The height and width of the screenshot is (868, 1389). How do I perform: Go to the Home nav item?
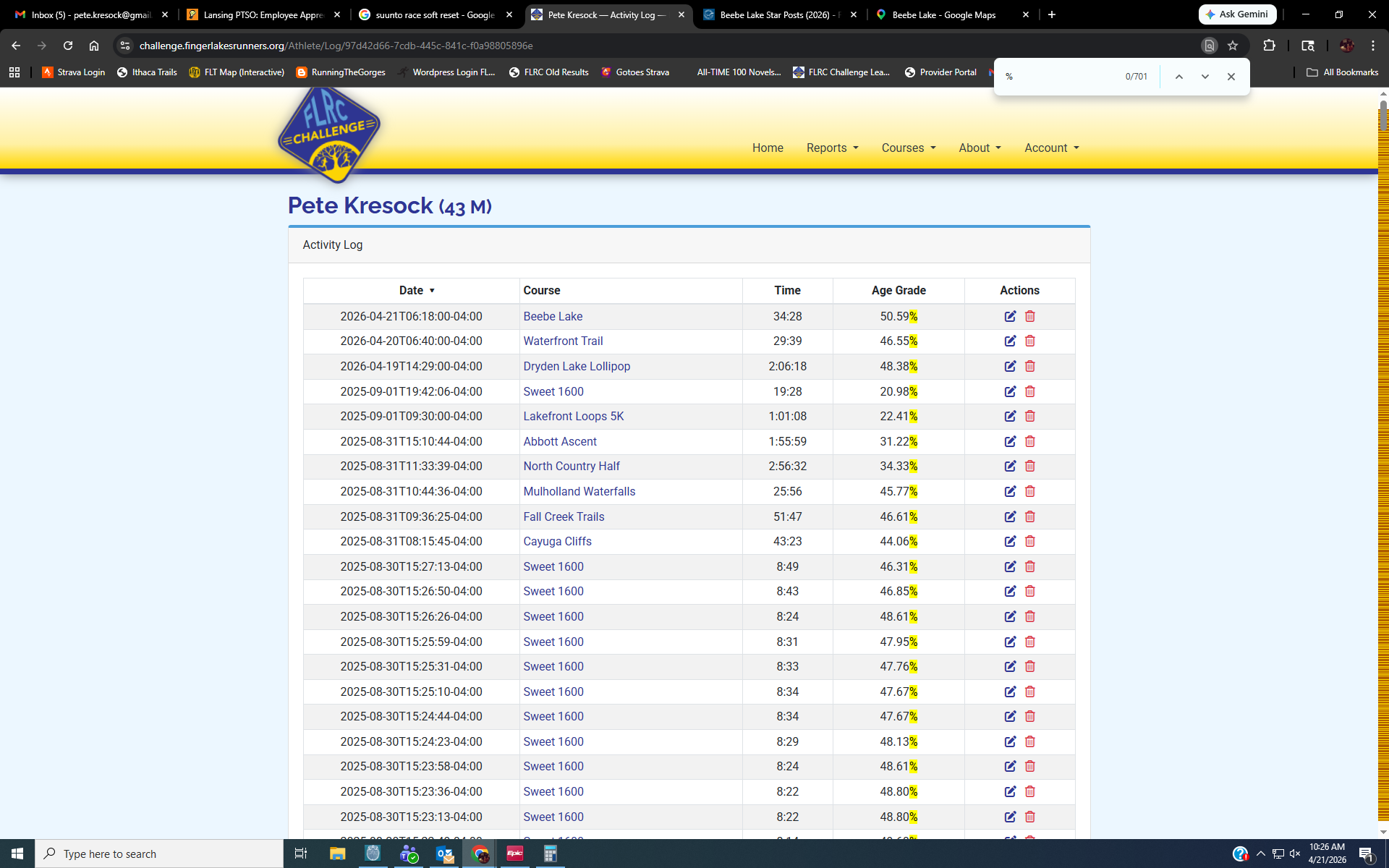(767, 148)
